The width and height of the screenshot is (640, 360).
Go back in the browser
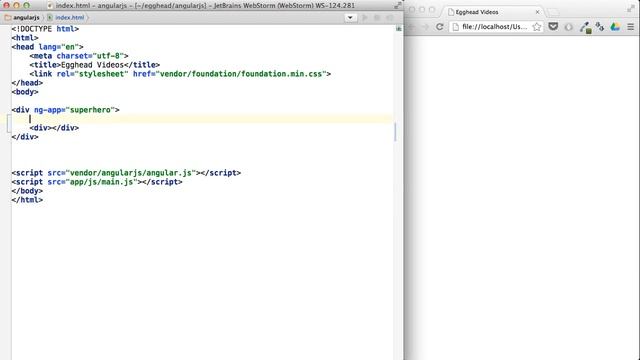pos(411,27)
